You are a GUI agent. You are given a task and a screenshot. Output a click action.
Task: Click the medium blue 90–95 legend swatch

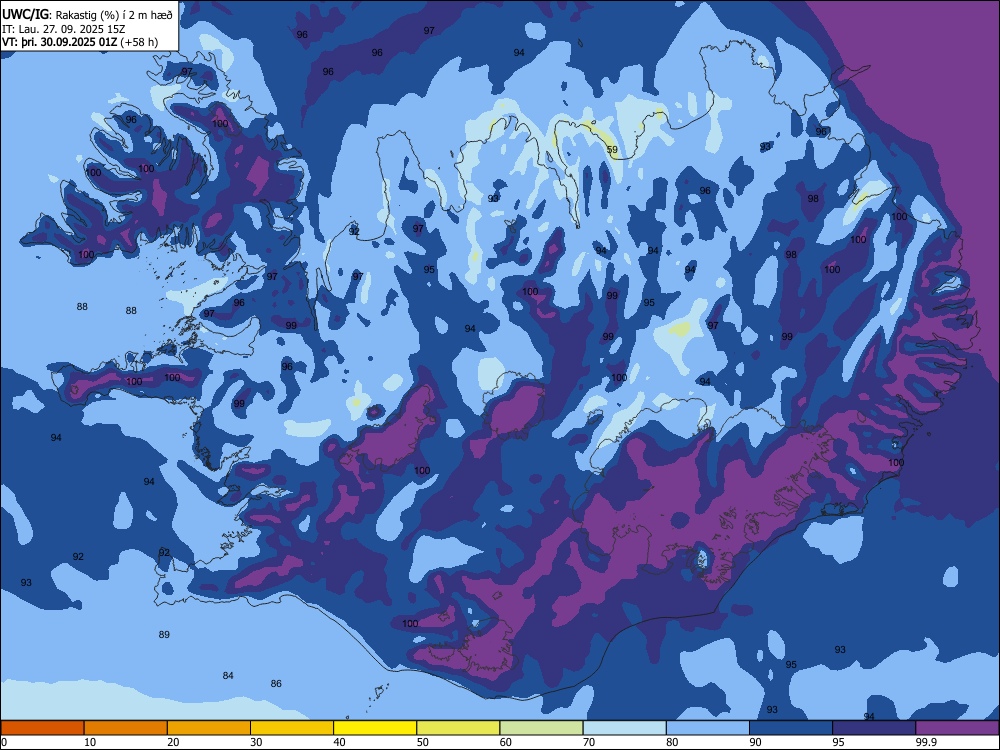point(791,728)
